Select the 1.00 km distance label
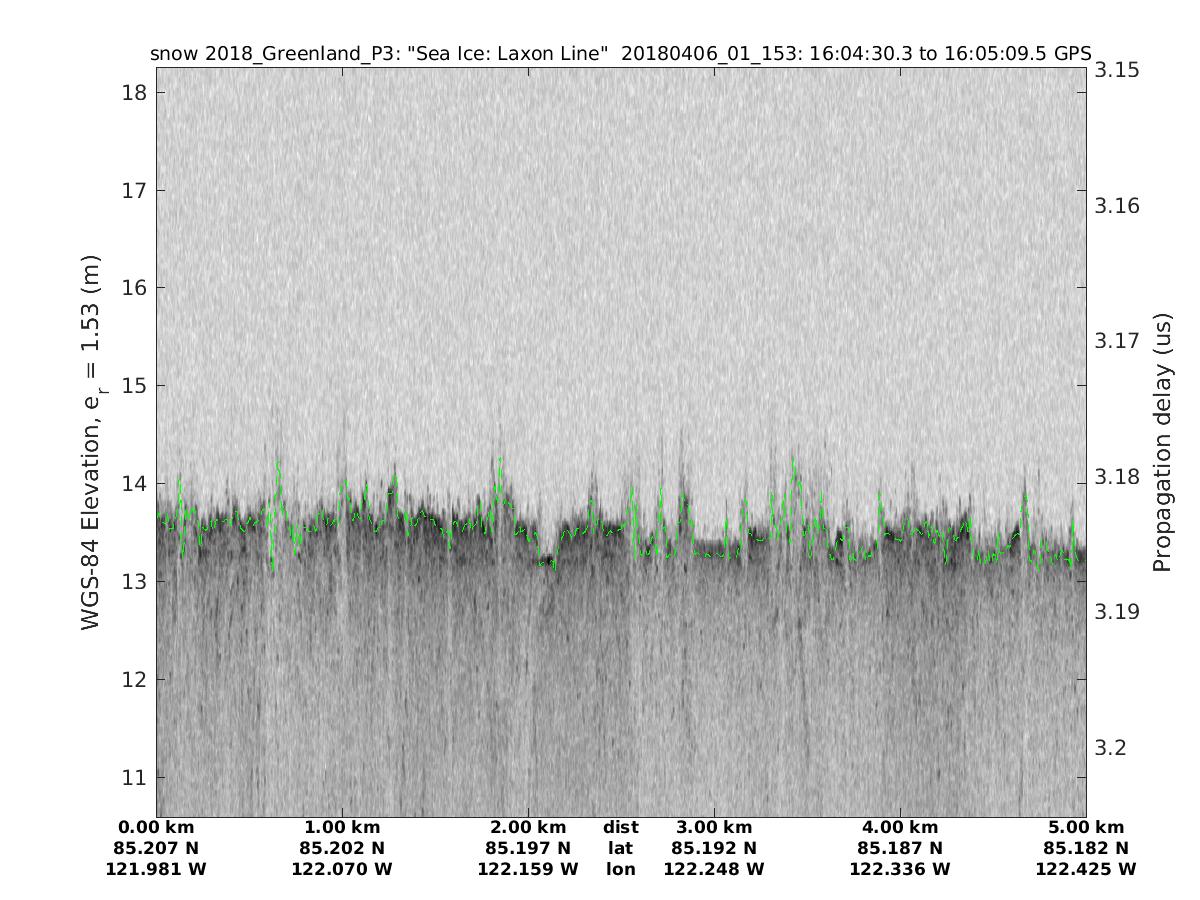Screen dimensions: 1200x900 tap(342, 827)
